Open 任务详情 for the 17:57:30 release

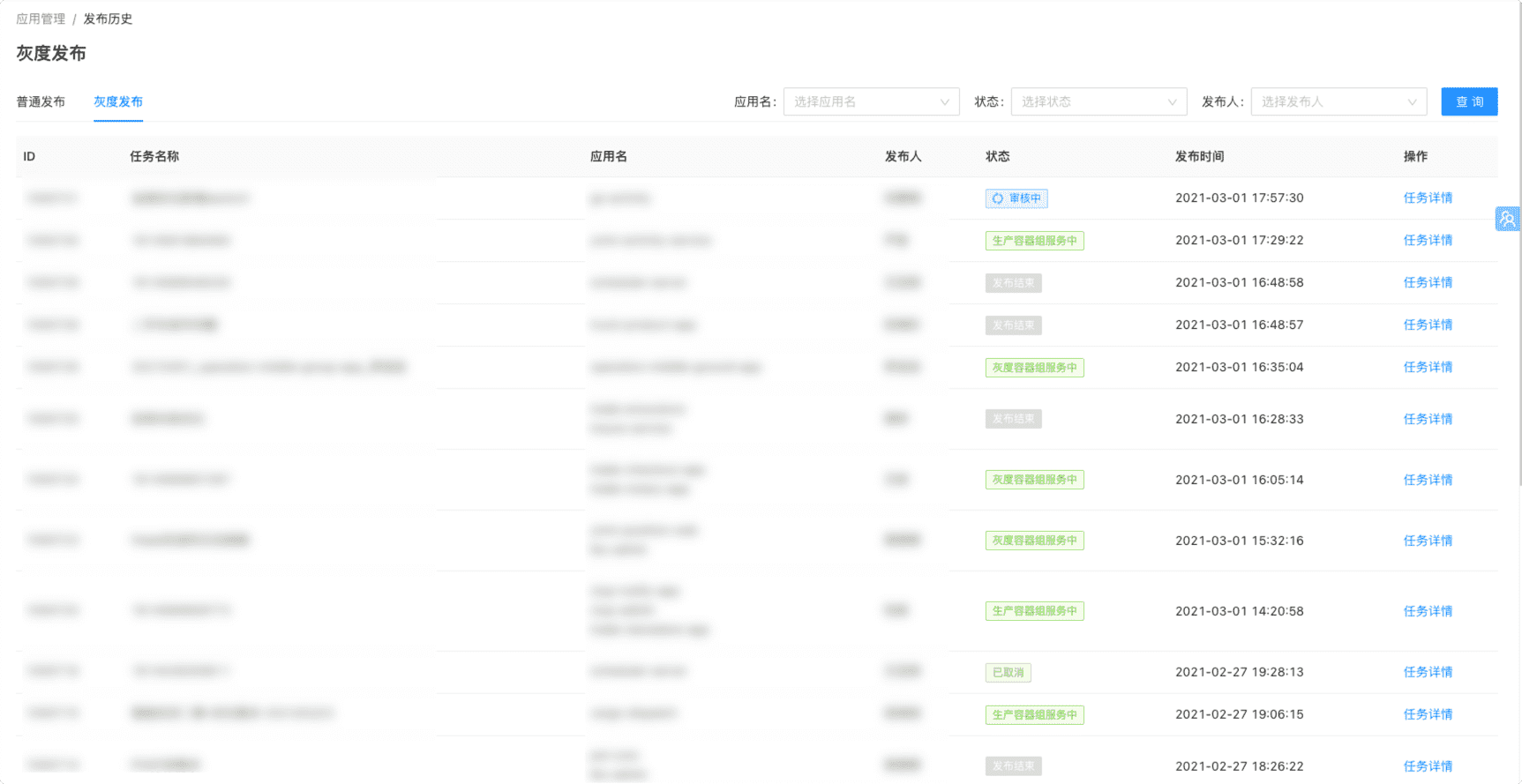(x=1428, y=198)
